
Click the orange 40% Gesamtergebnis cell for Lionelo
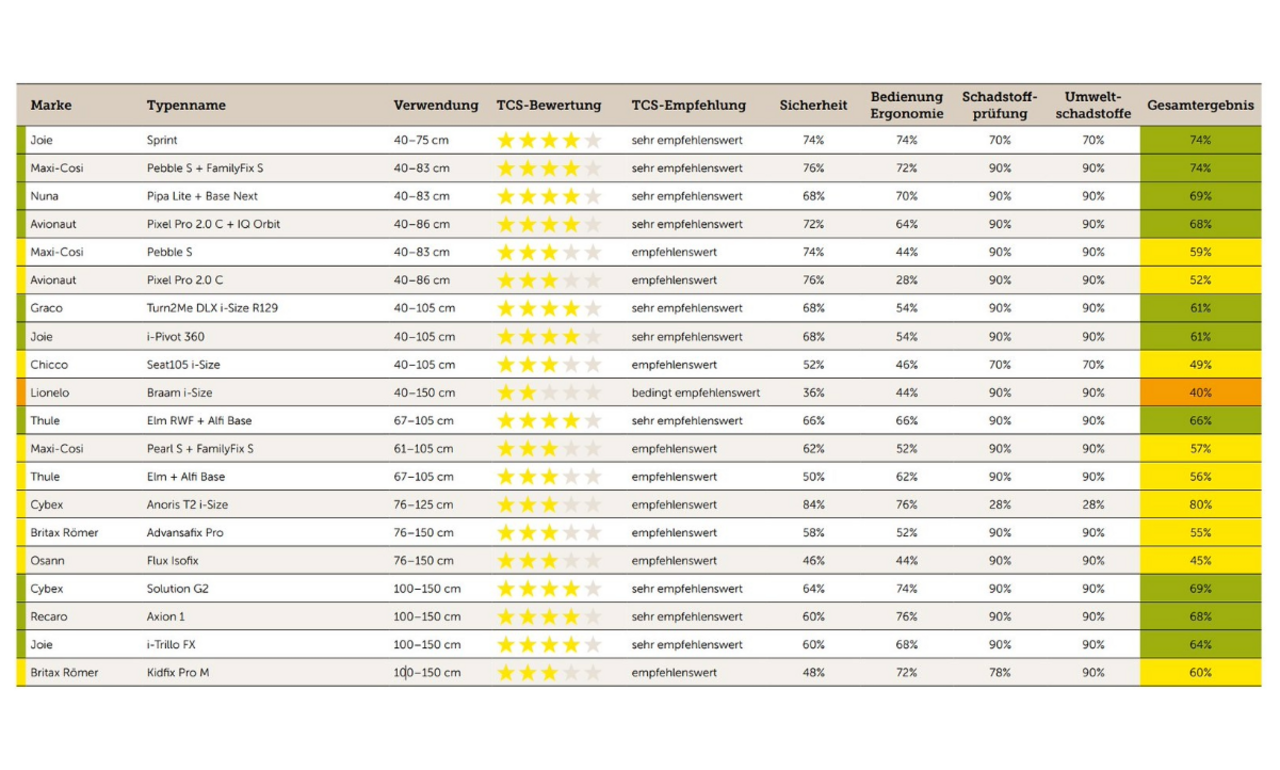[1200, 393]
